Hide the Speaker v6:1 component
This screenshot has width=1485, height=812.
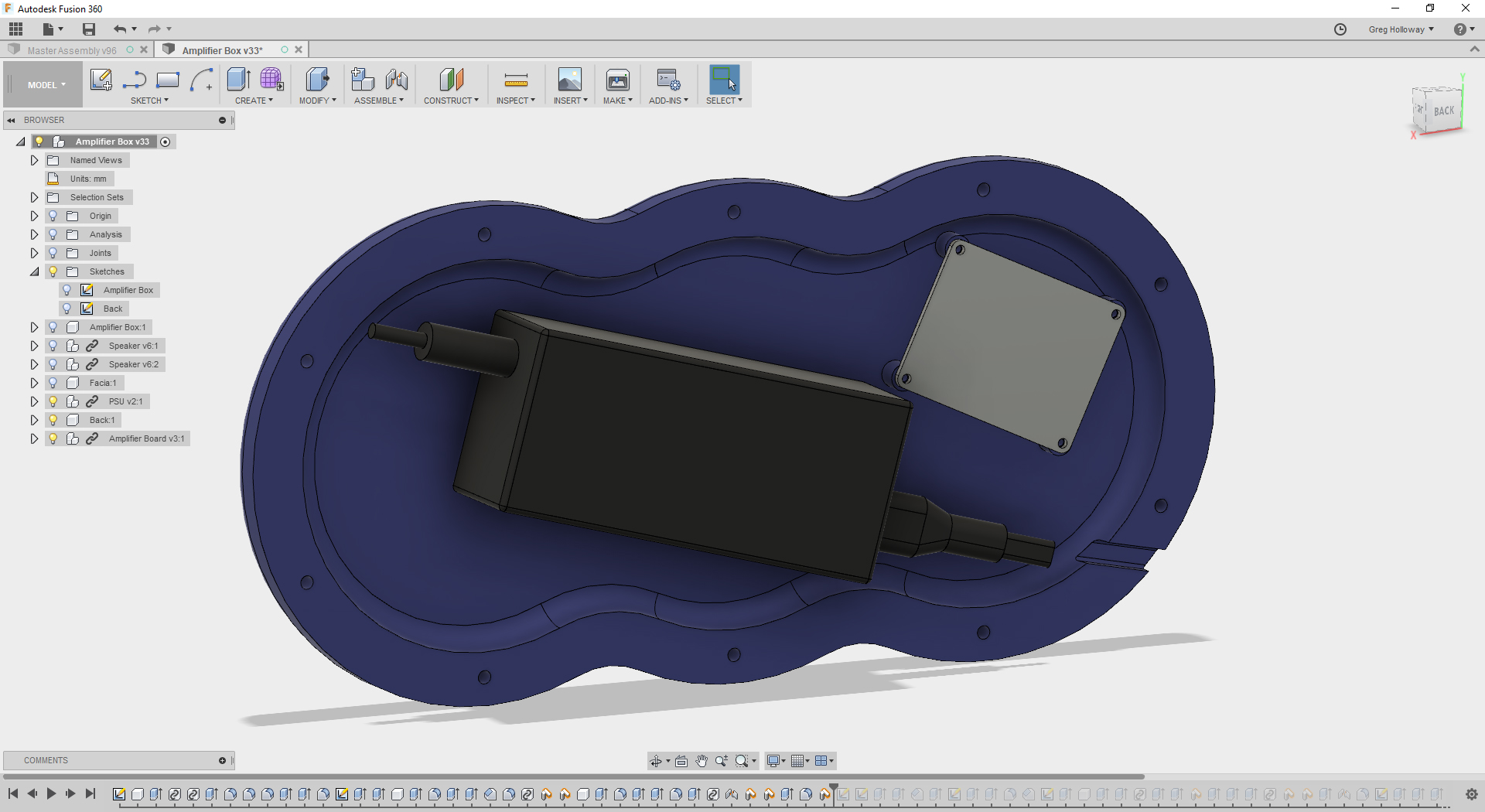pos(53,345)
